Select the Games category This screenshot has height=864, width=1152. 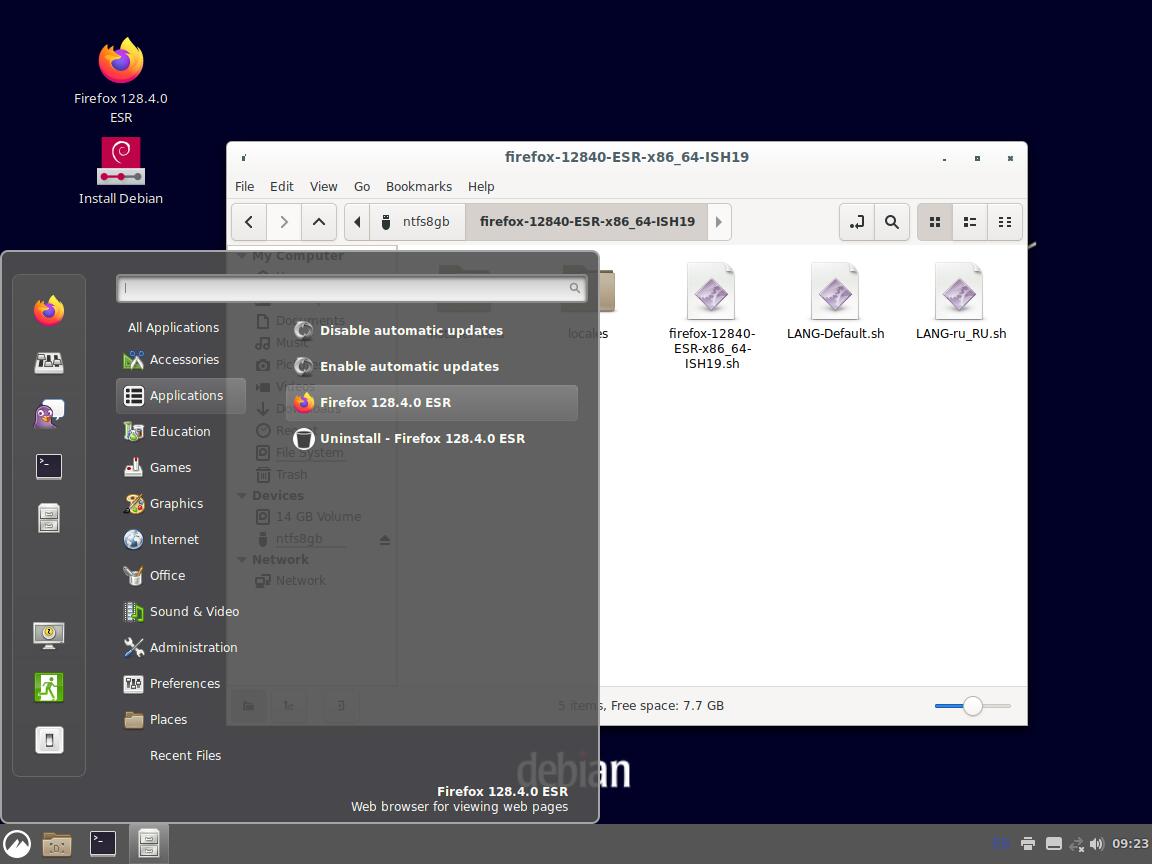[x=181, y=468]
